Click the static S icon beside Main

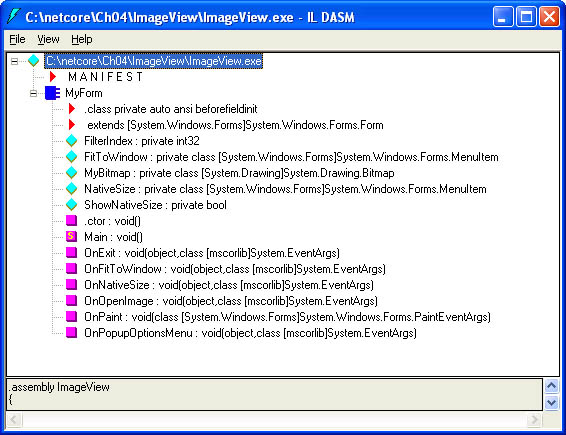point(71,236)
